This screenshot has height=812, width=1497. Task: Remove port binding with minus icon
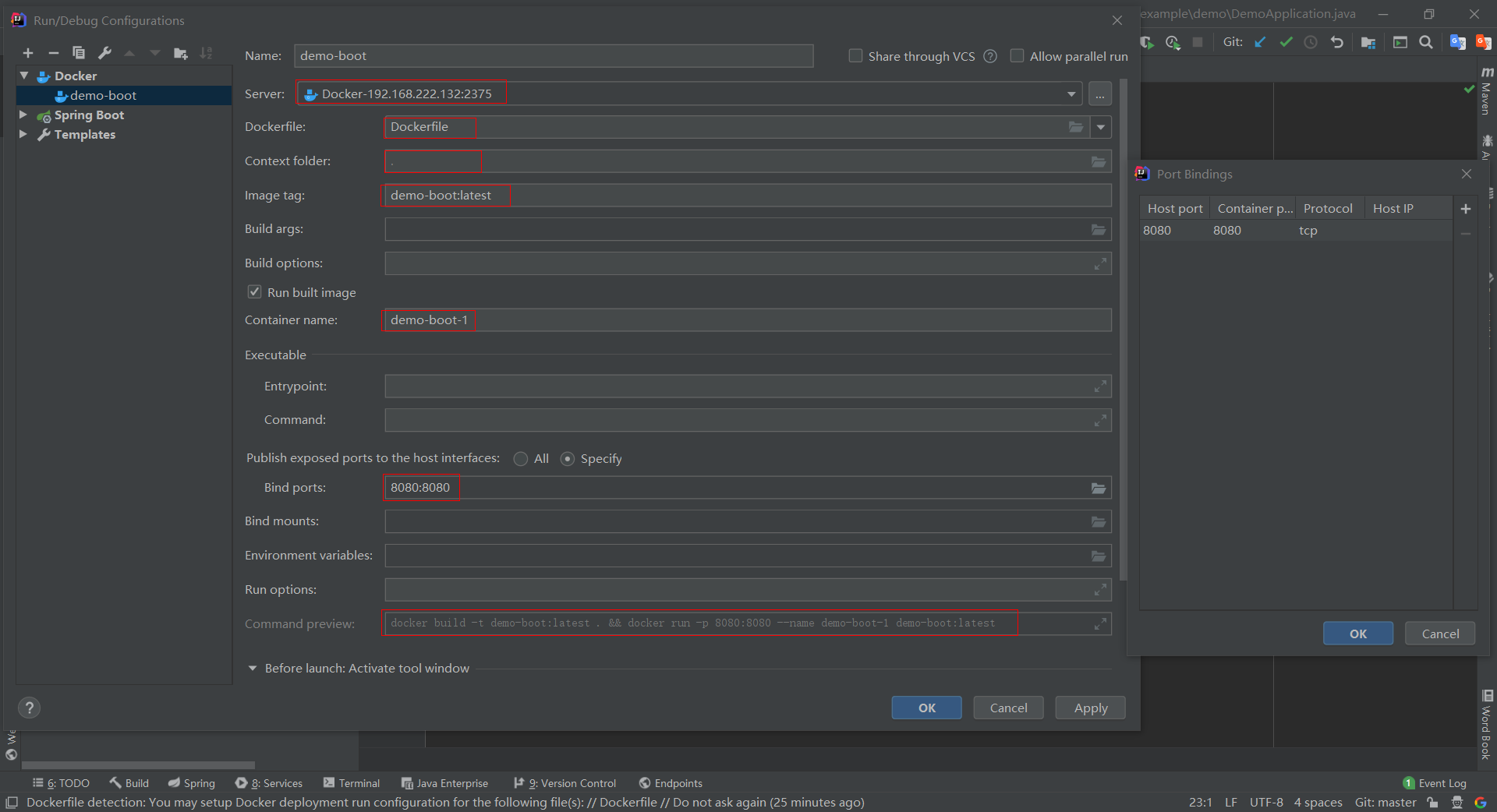coord(1466,234)
